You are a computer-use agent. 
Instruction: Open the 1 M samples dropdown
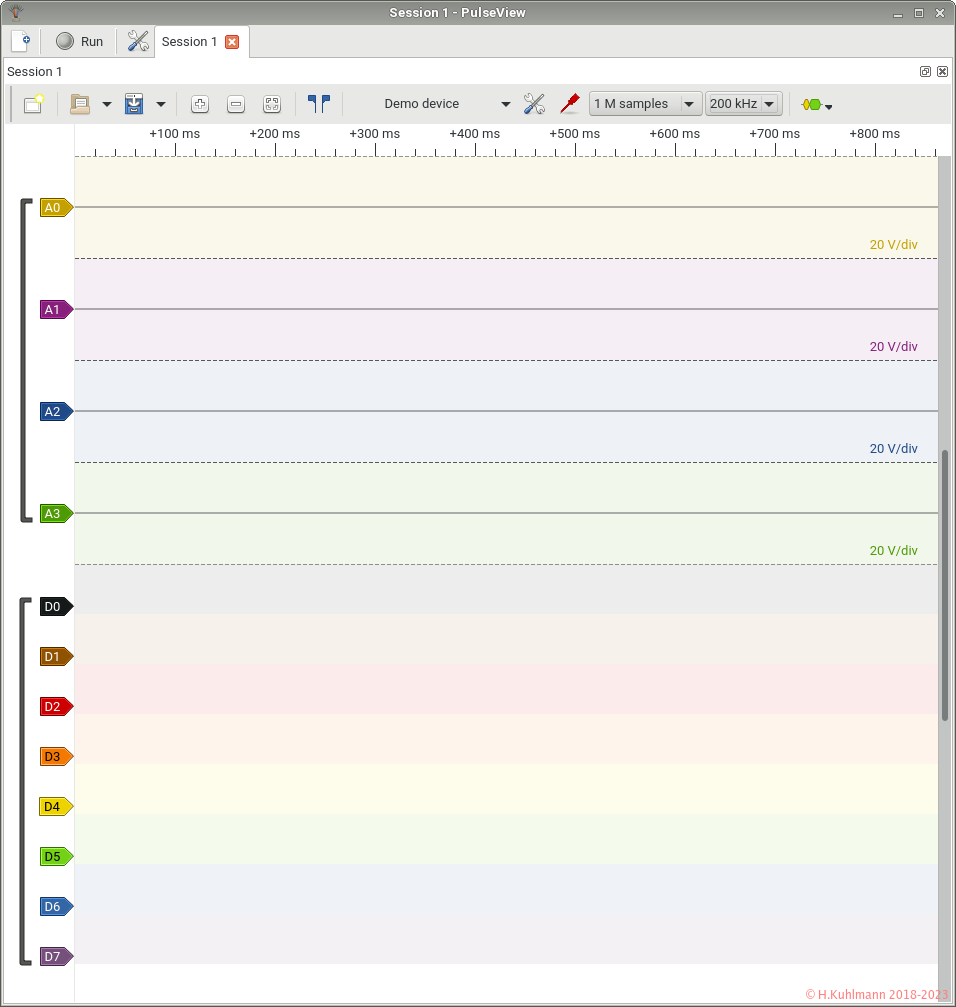click(x=645, y=104)
